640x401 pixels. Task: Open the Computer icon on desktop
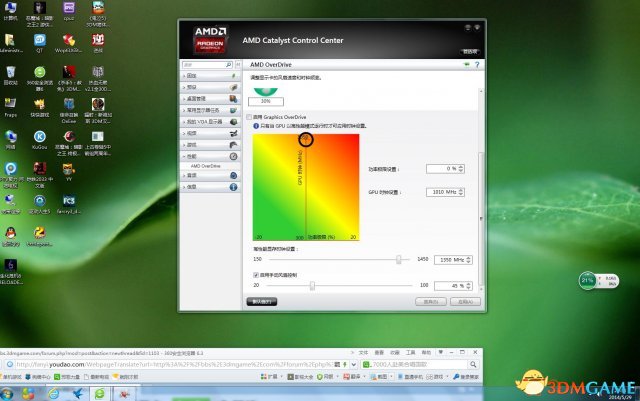(x=11, y=11)
